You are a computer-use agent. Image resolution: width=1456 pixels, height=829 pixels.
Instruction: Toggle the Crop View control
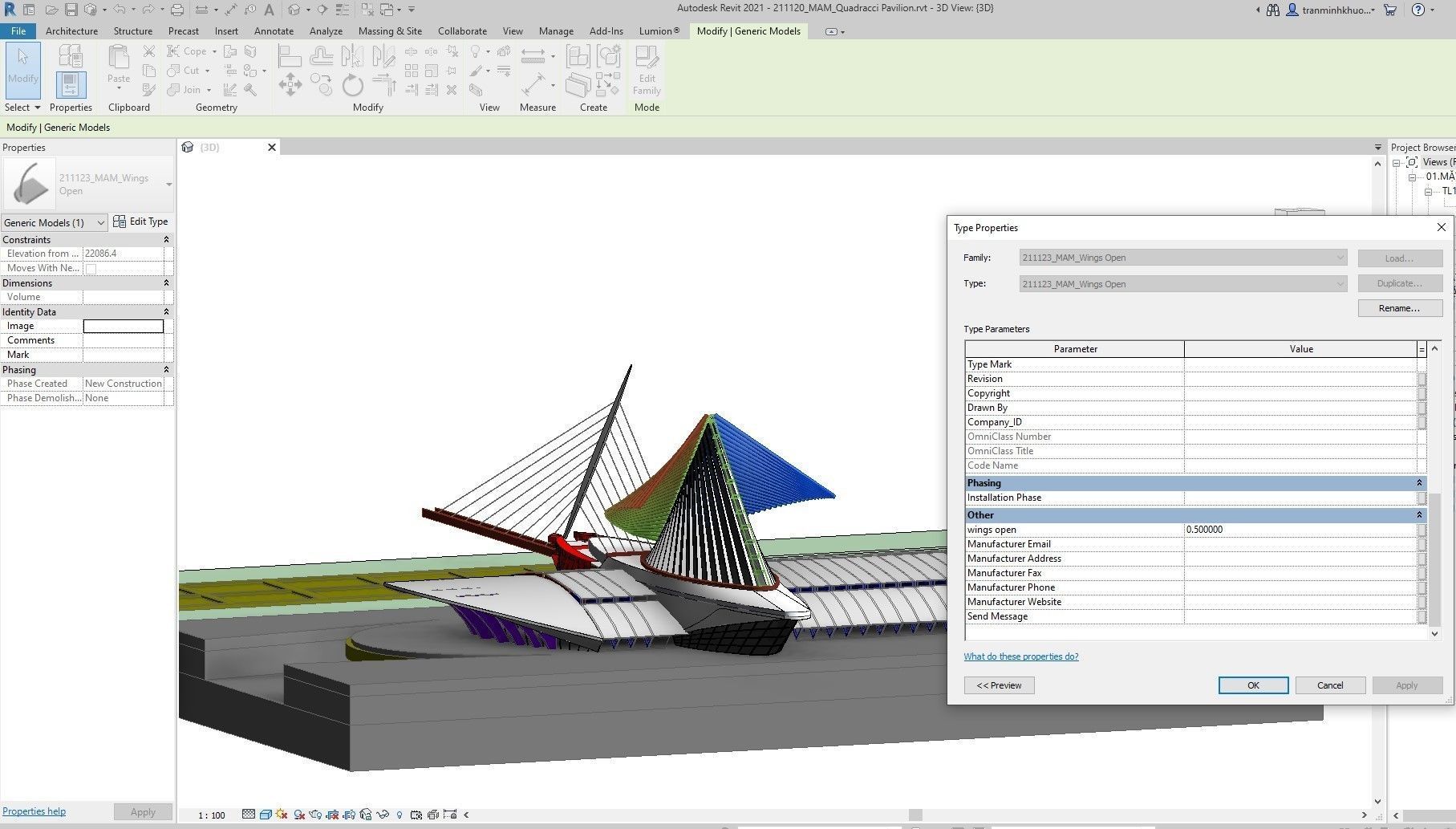point(334,815)
